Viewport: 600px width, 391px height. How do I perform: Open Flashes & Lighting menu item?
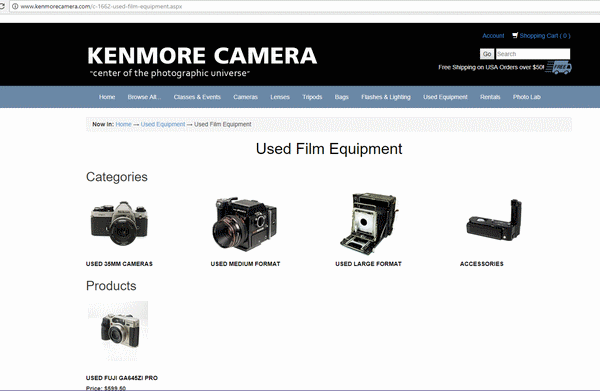click(x=386, y=97)
